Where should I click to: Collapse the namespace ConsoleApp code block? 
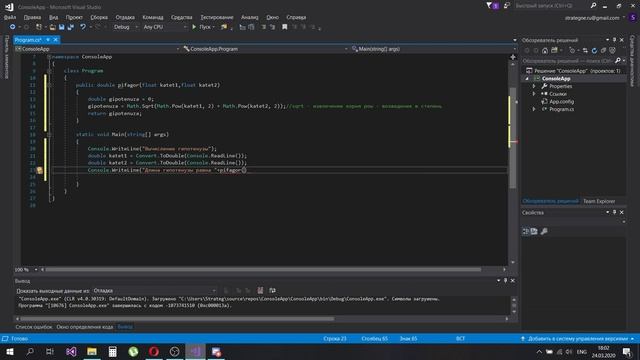[49, 57]
